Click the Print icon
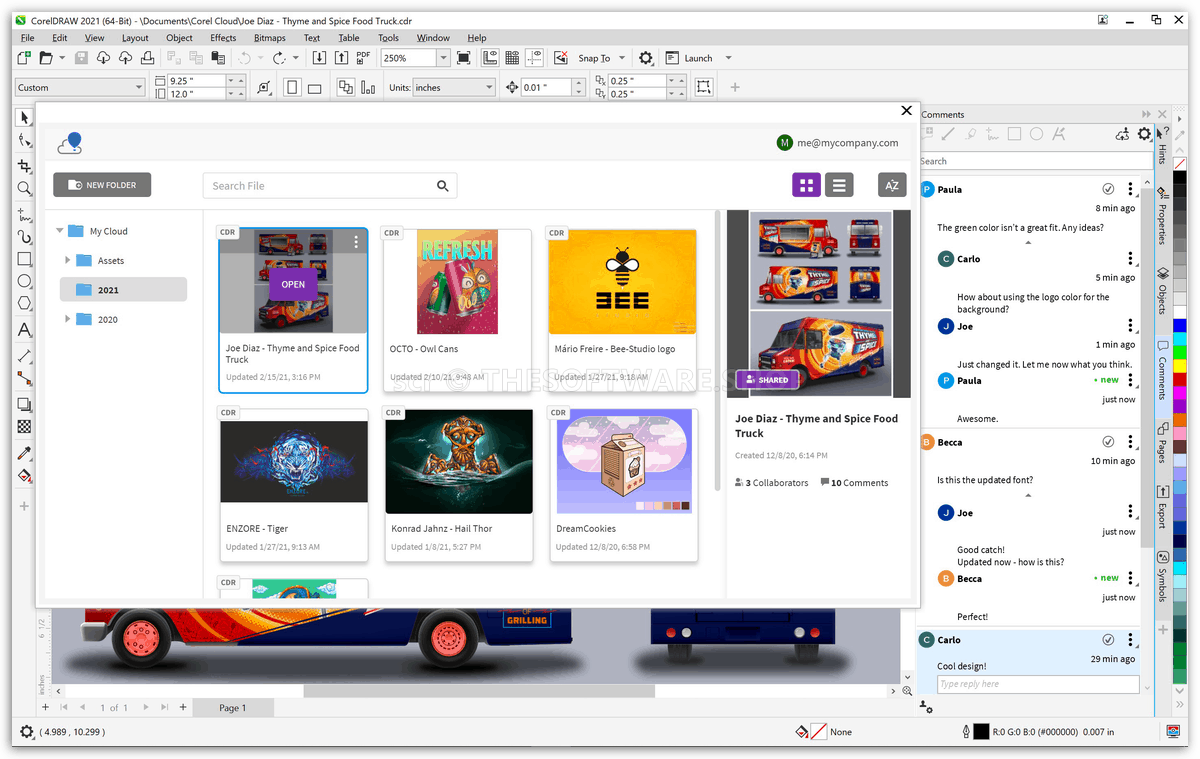The width and height of the screenshot is (1200, 759). 146,59
